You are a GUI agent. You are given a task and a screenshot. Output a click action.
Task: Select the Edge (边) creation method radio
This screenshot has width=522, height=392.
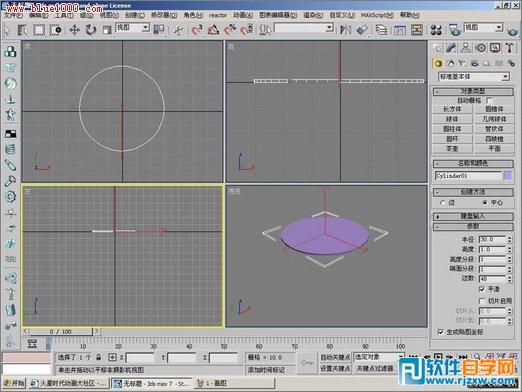pos(442,202)
